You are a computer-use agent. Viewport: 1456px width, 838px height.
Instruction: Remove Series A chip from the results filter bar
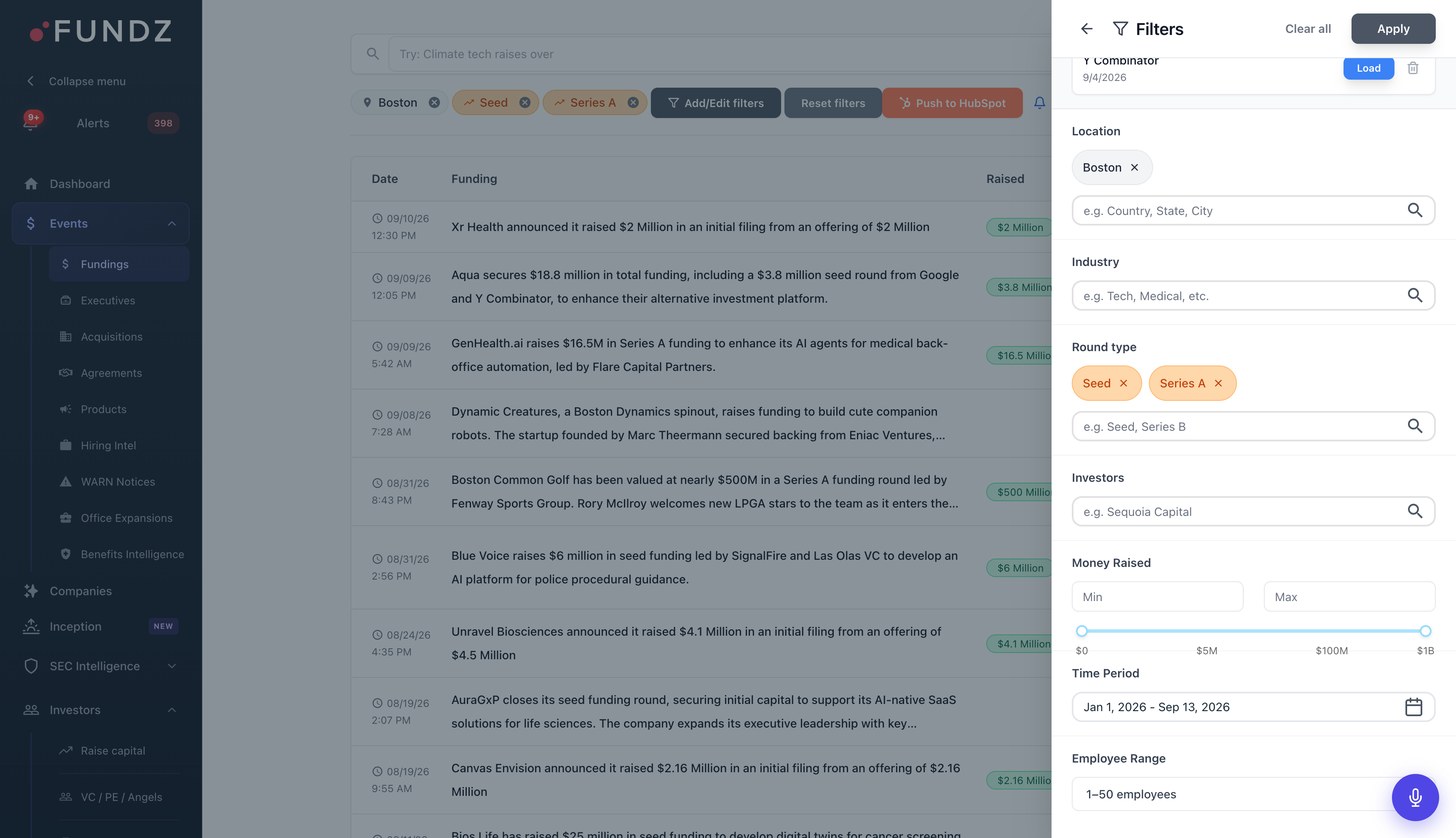coord(633,103)
